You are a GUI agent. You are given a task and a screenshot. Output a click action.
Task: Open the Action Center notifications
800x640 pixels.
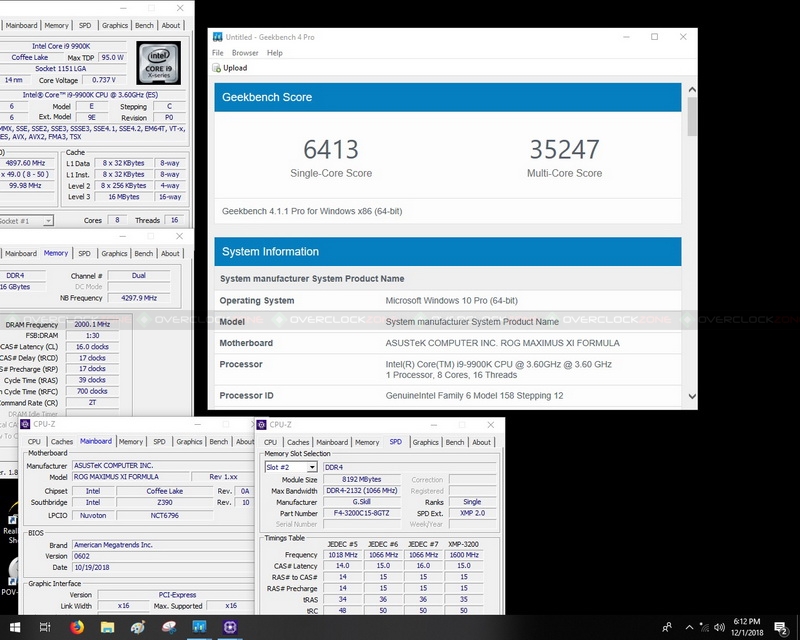click(781, 627)
